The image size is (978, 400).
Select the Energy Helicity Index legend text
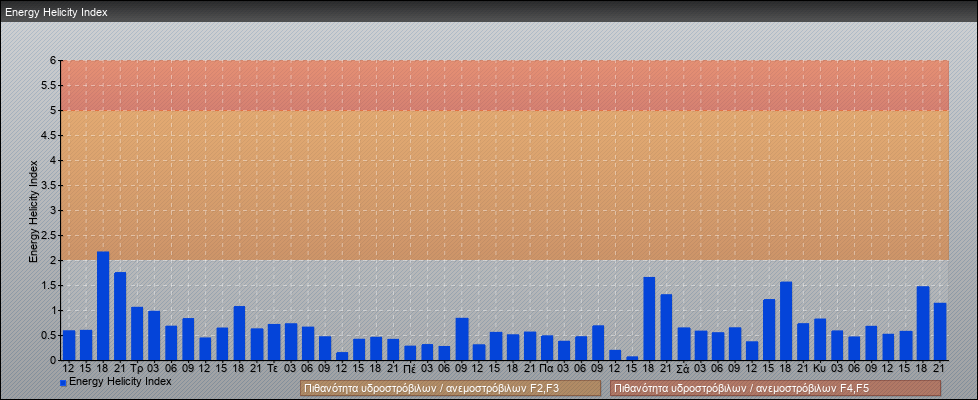coord(120,381)
